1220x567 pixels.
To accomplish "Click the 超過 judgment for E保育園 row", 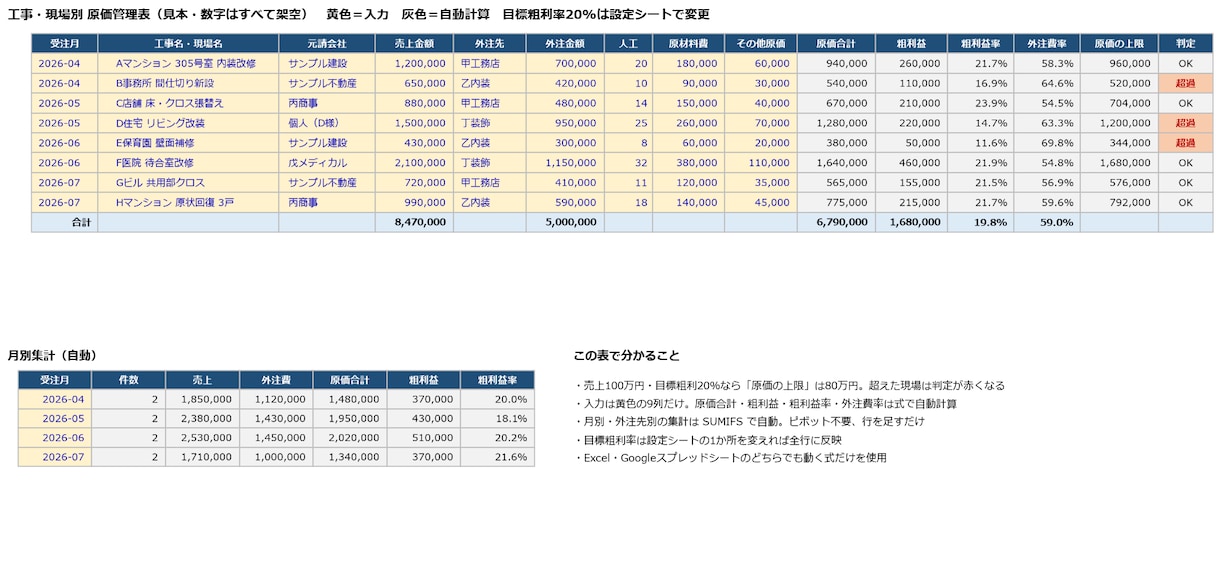I will pyautogui.click(x=1185, y=143).
